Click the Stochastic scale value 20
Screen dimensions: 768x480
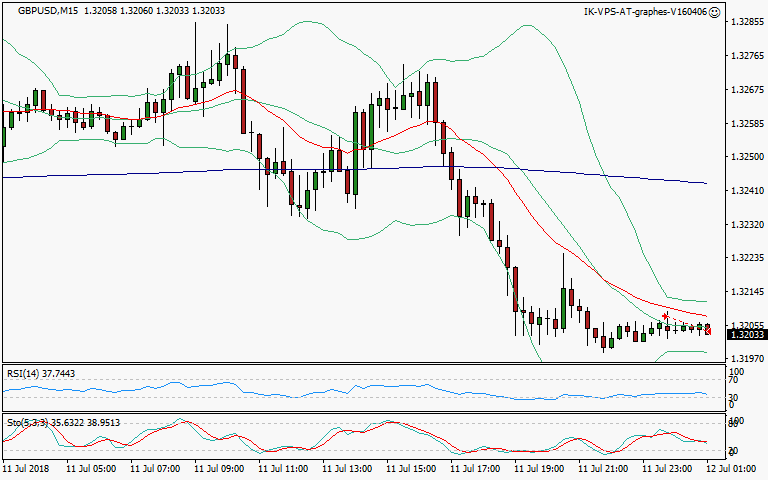[734, 451]
